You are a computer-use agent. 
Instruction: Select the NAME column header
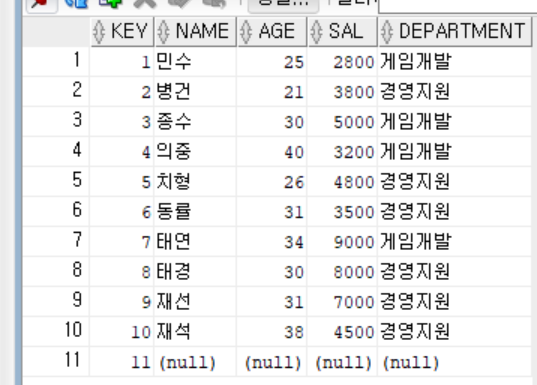(196, 32)
